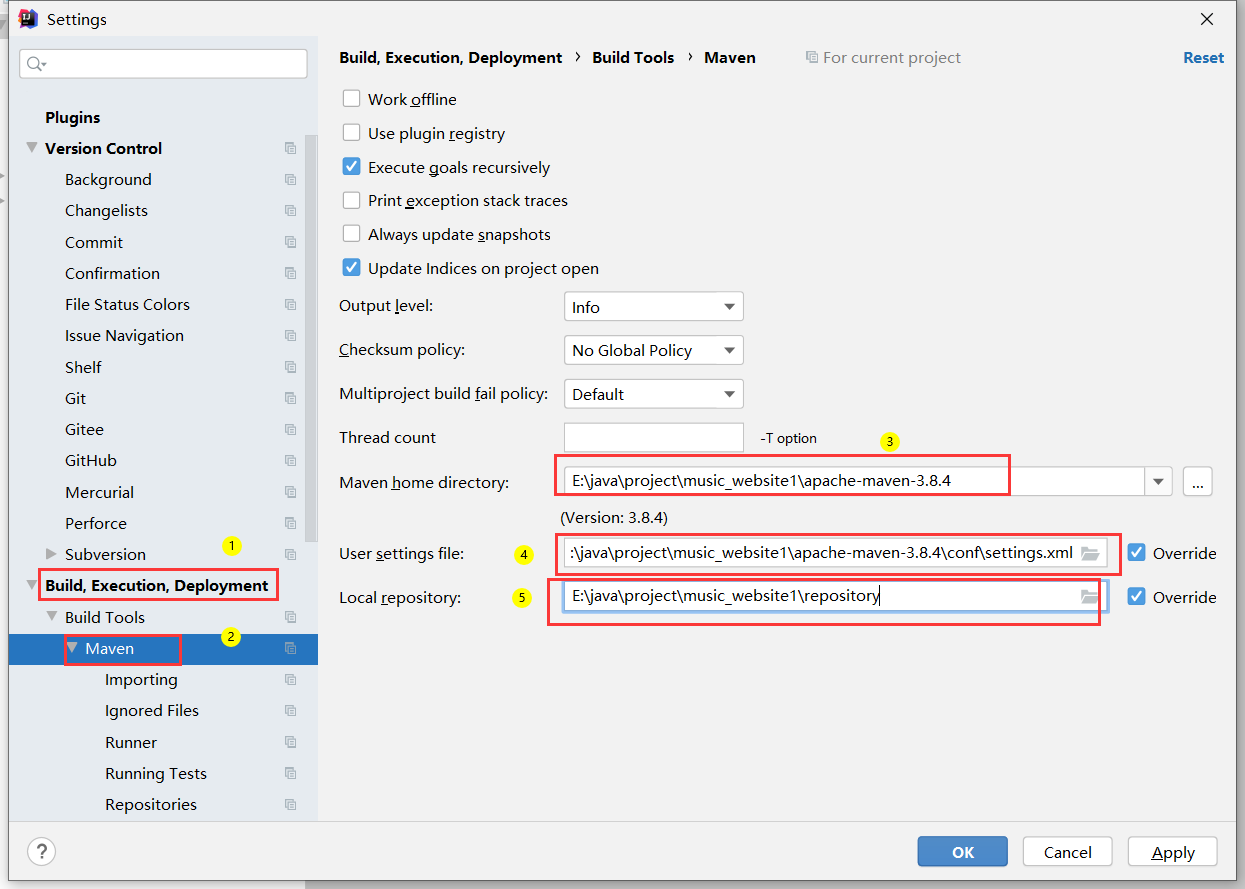Click the project-level icon in the Background row
This screenshot has width=1245, height=889.
click(x=290, y=180)
